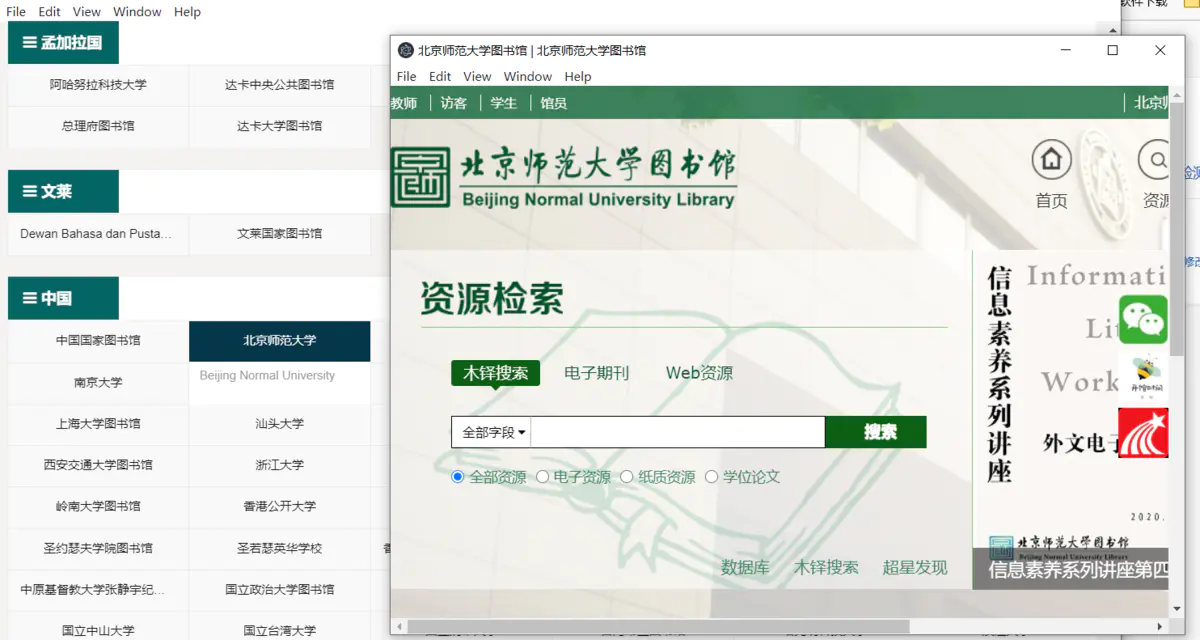Open 达卡中央公共图书馆 entry

[279, 85]
